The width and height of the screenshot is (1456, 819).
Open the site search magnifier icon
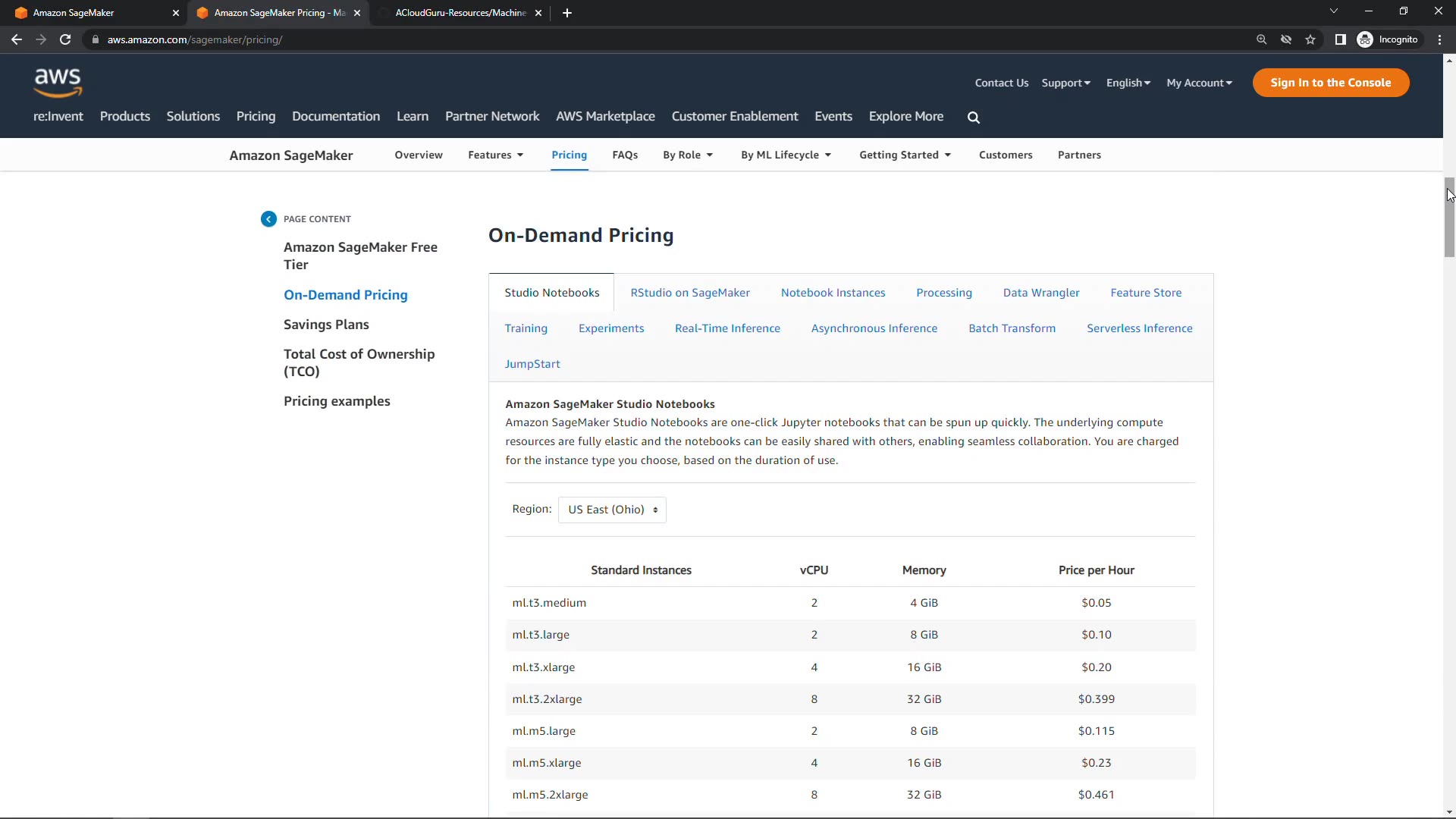click(x=974, y=118)
